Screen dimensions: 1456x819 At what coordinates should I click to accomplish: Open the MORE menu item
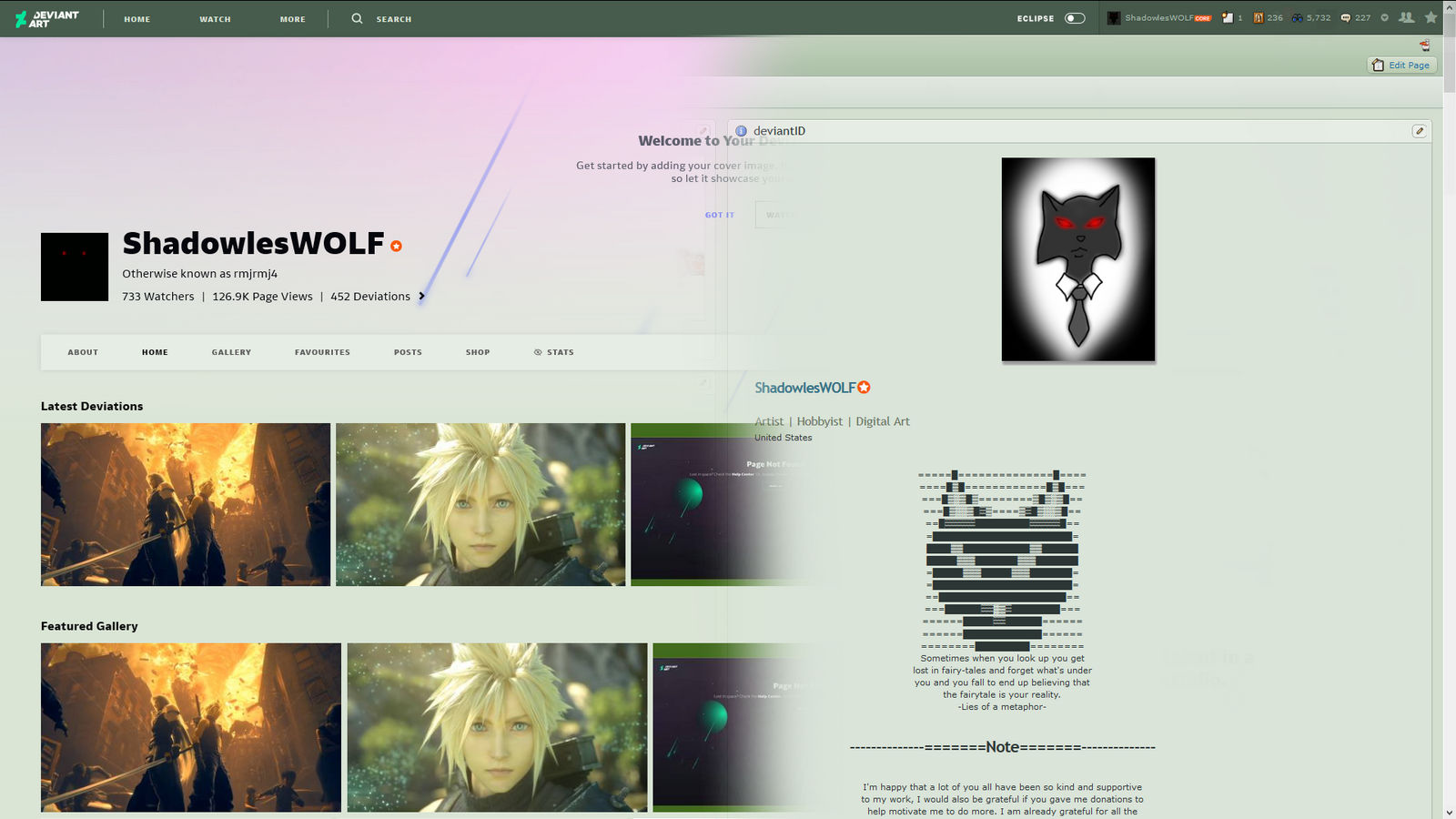(293, 19)
